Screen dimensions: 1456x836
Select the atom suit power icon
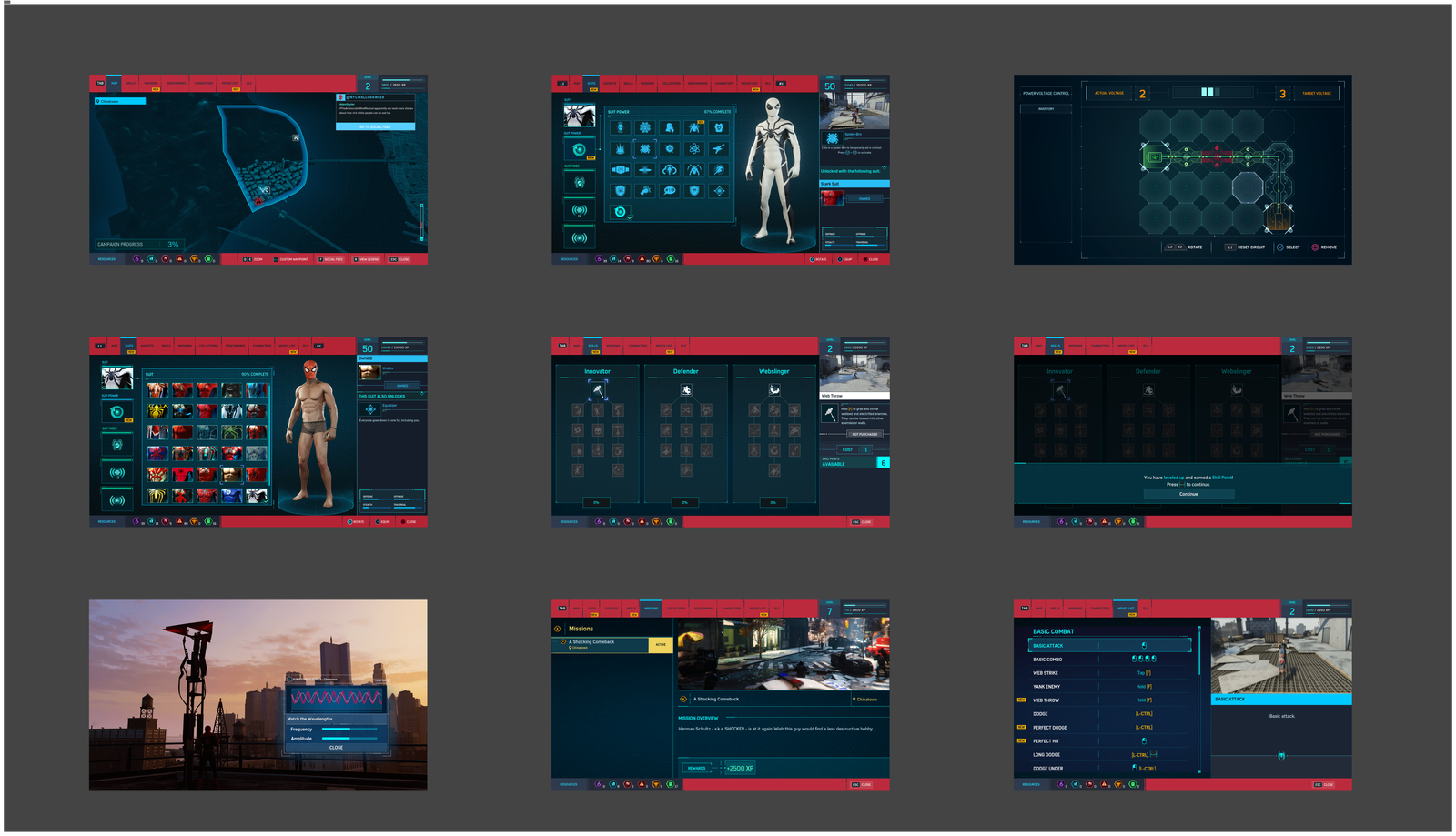[x=694, y=148]
